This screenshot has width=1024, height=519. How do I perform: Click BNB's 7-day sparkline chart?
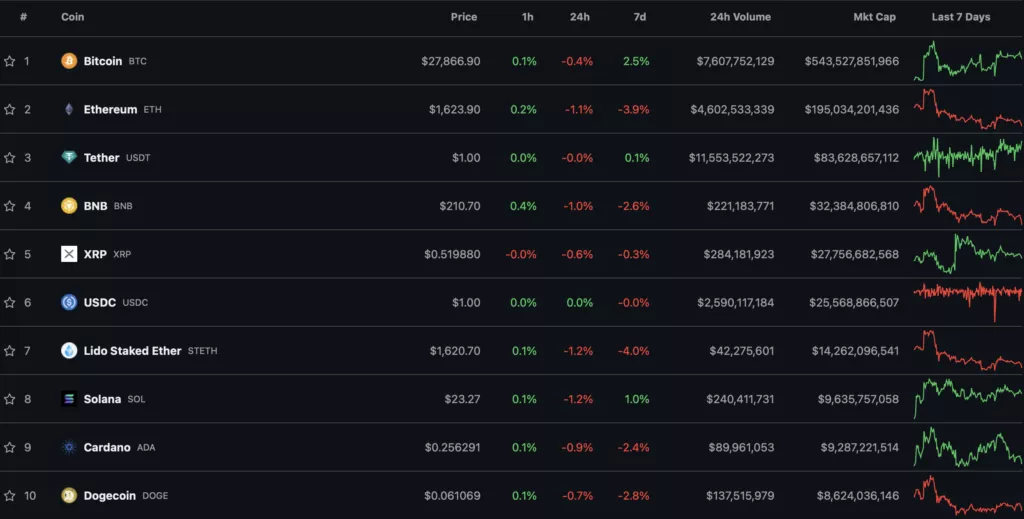pyautogui.click(x=968, y=206)
